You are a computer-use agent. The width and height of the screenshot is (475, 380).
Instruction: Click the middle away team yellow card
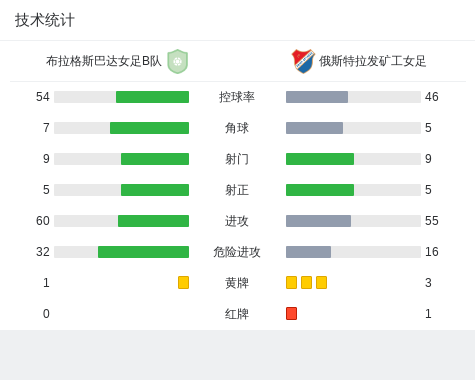coord(306,282)
